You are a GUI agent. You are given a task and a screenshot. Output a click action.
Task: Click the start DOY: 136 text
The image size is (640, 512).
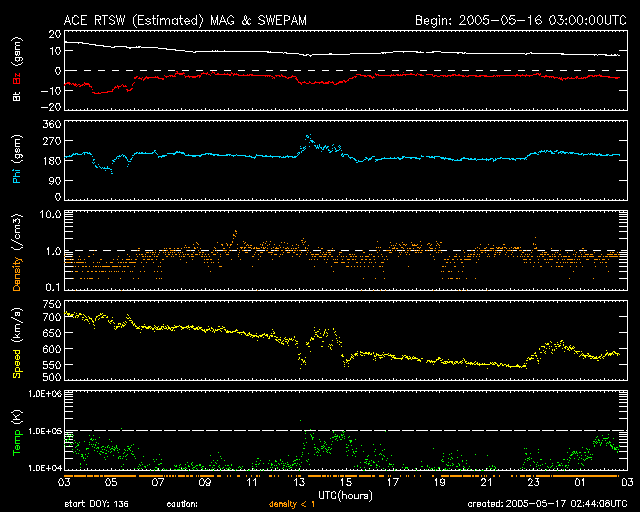pyautogui.click(x=97, y=504)
